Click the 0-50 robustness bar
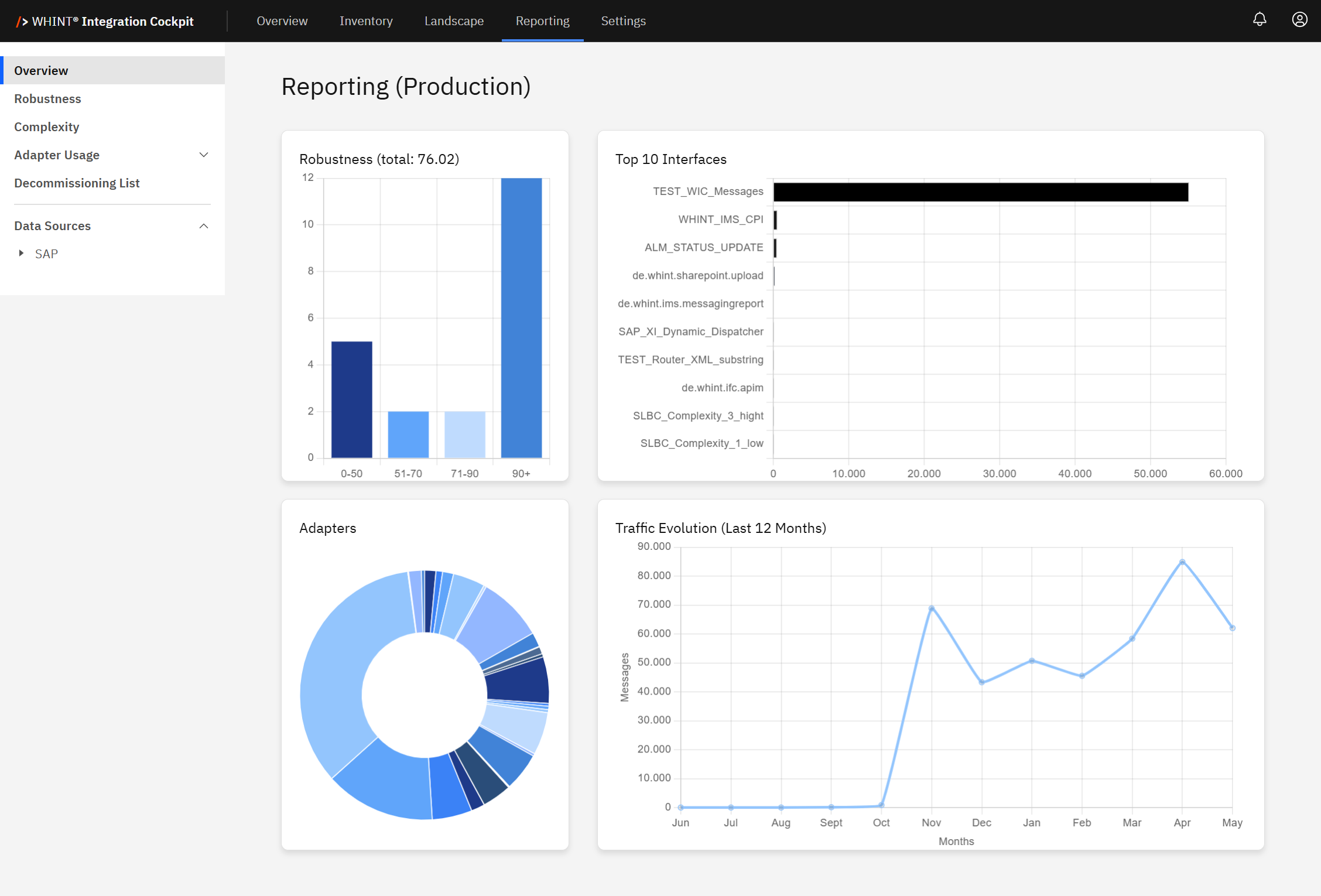 pos(351,399)
